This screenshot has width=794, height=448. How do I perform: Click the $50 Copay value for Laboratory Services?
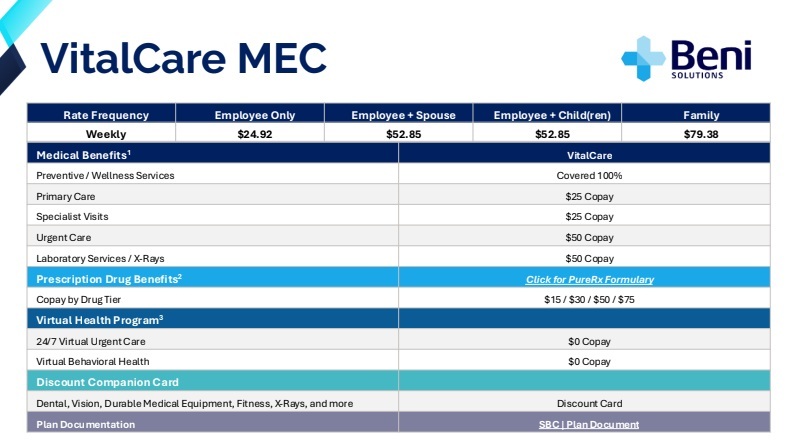pyautogui.click(x=589, y=259)
